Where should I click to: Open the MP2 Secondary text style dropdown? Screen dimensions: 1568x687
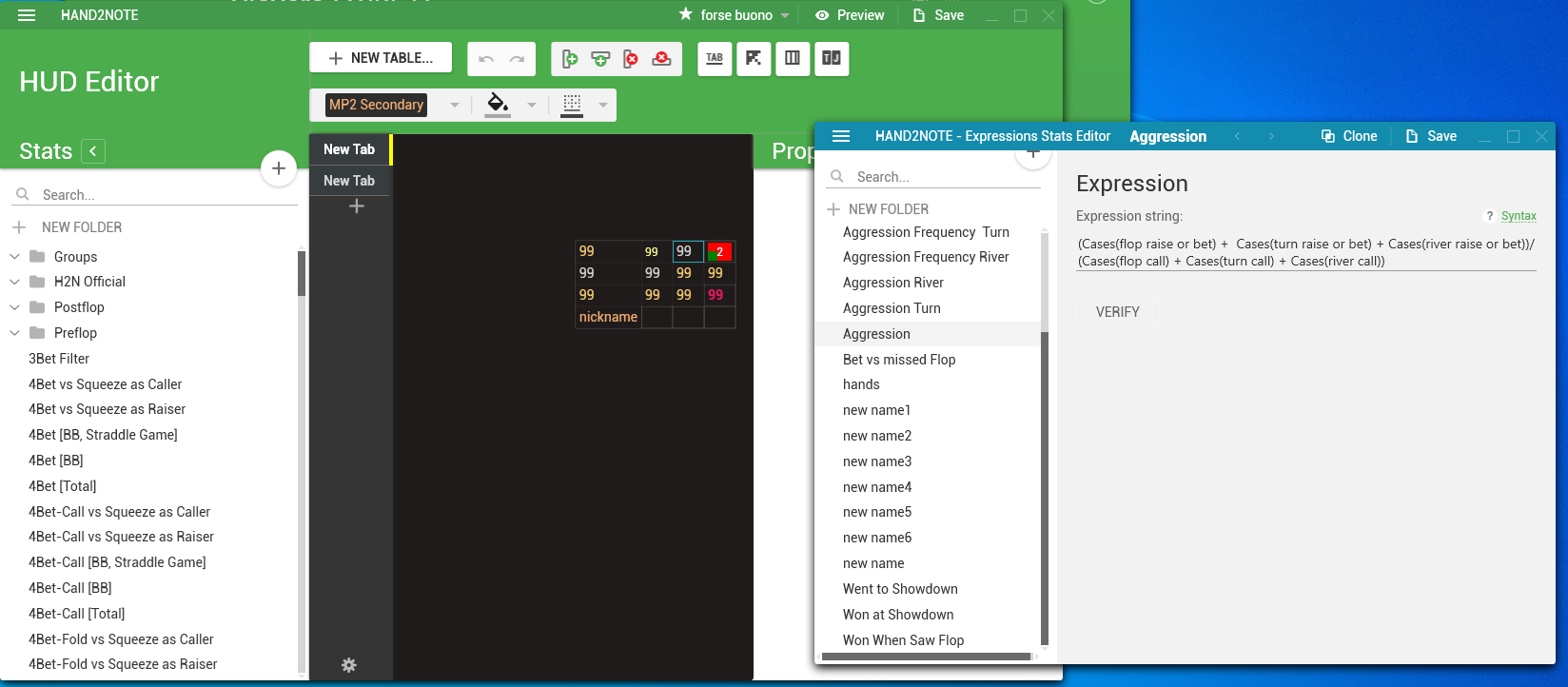(x=455, y=105)
